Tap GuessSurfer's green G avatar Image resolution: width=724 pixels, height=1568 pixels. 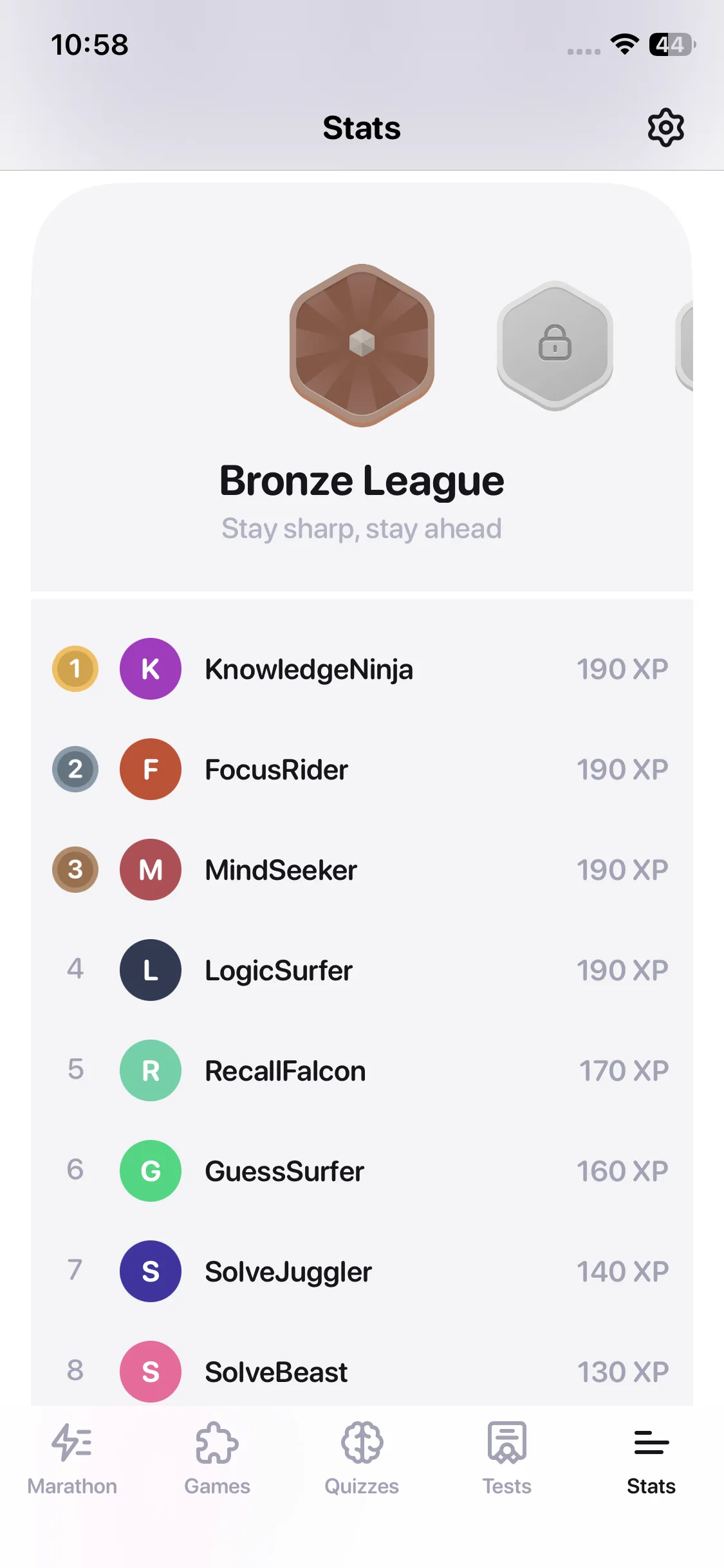click(151, 1171)
